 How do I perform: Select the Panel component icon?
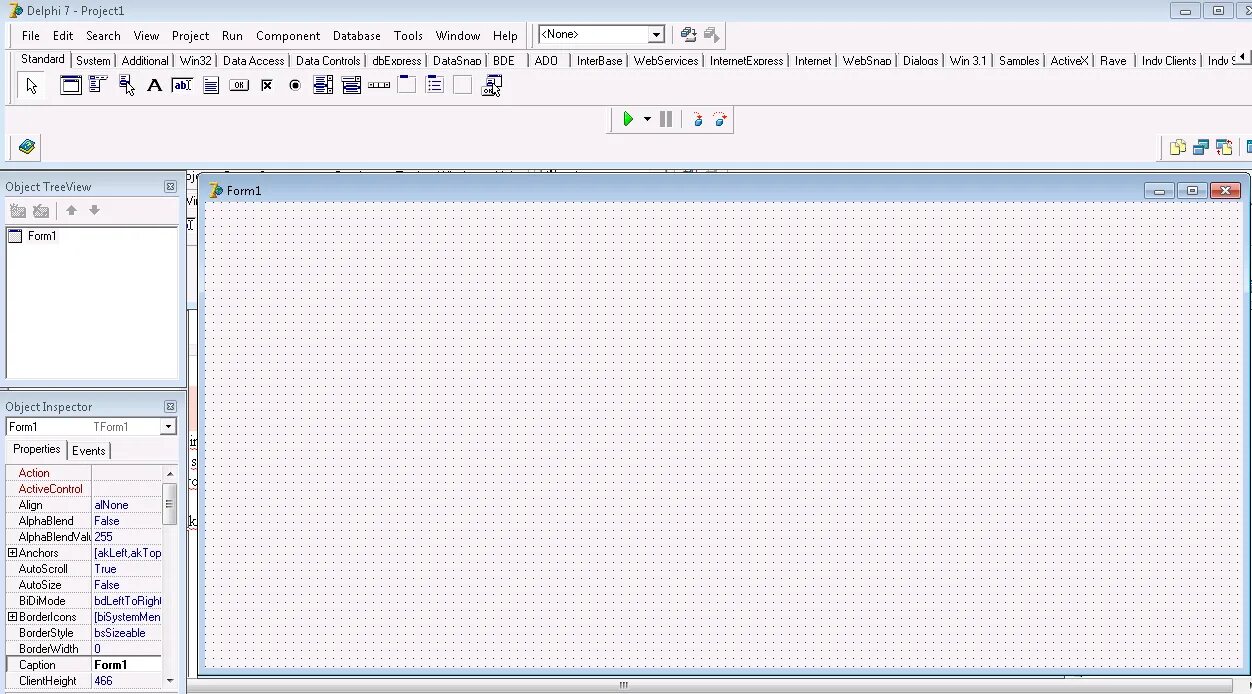click(462, 85)
